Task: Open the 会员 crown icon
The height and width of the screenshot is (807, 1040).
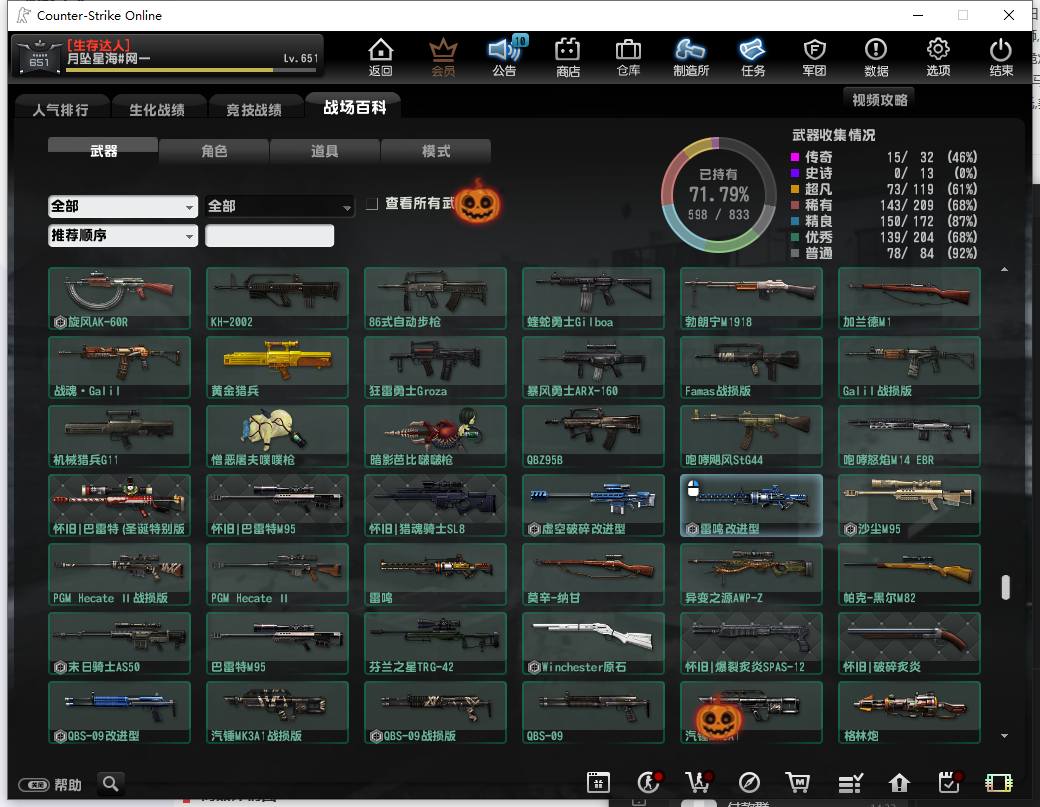Action: point(443,57)
